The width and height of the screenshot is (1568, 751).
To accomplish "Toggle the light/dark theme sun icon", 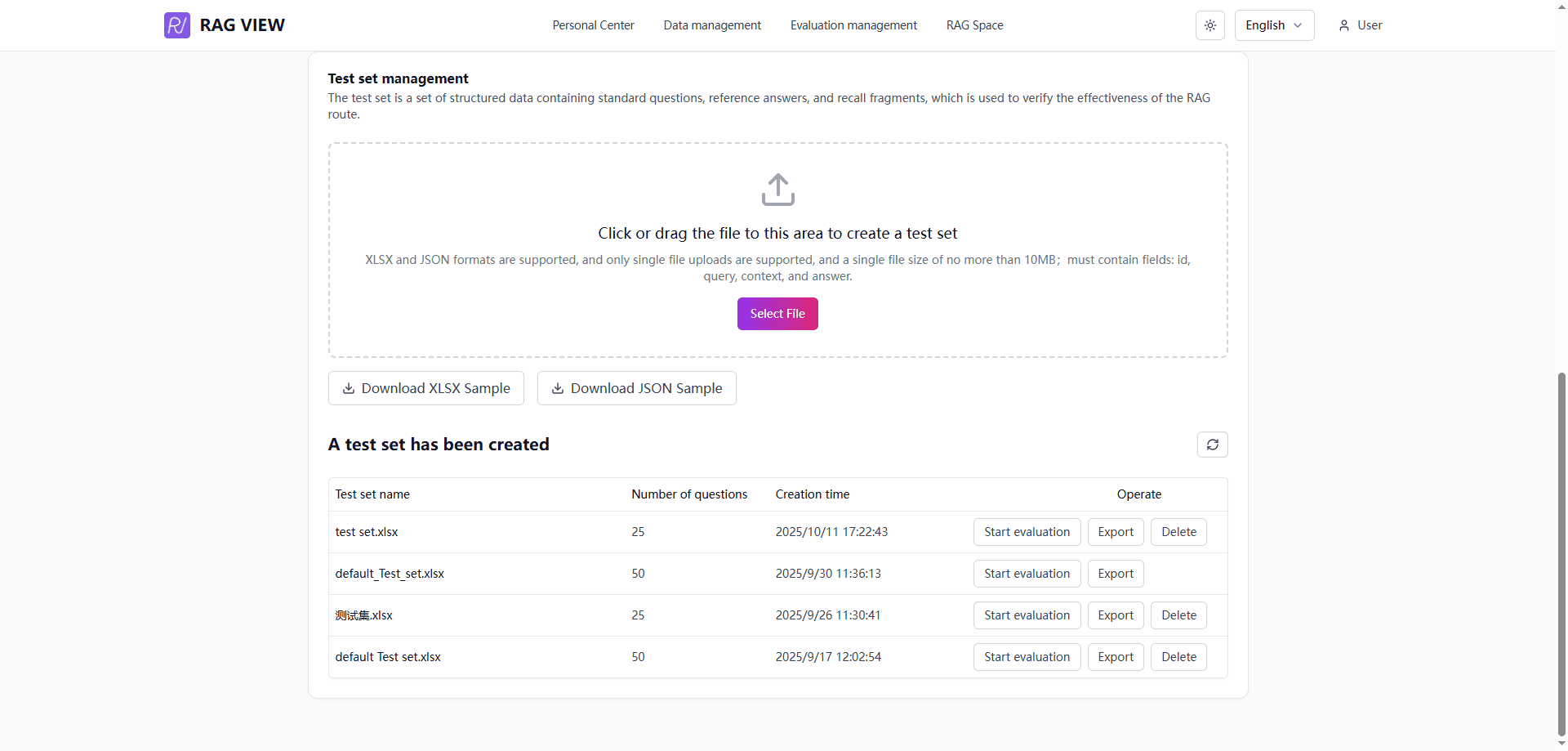I will pos(1209,25).
